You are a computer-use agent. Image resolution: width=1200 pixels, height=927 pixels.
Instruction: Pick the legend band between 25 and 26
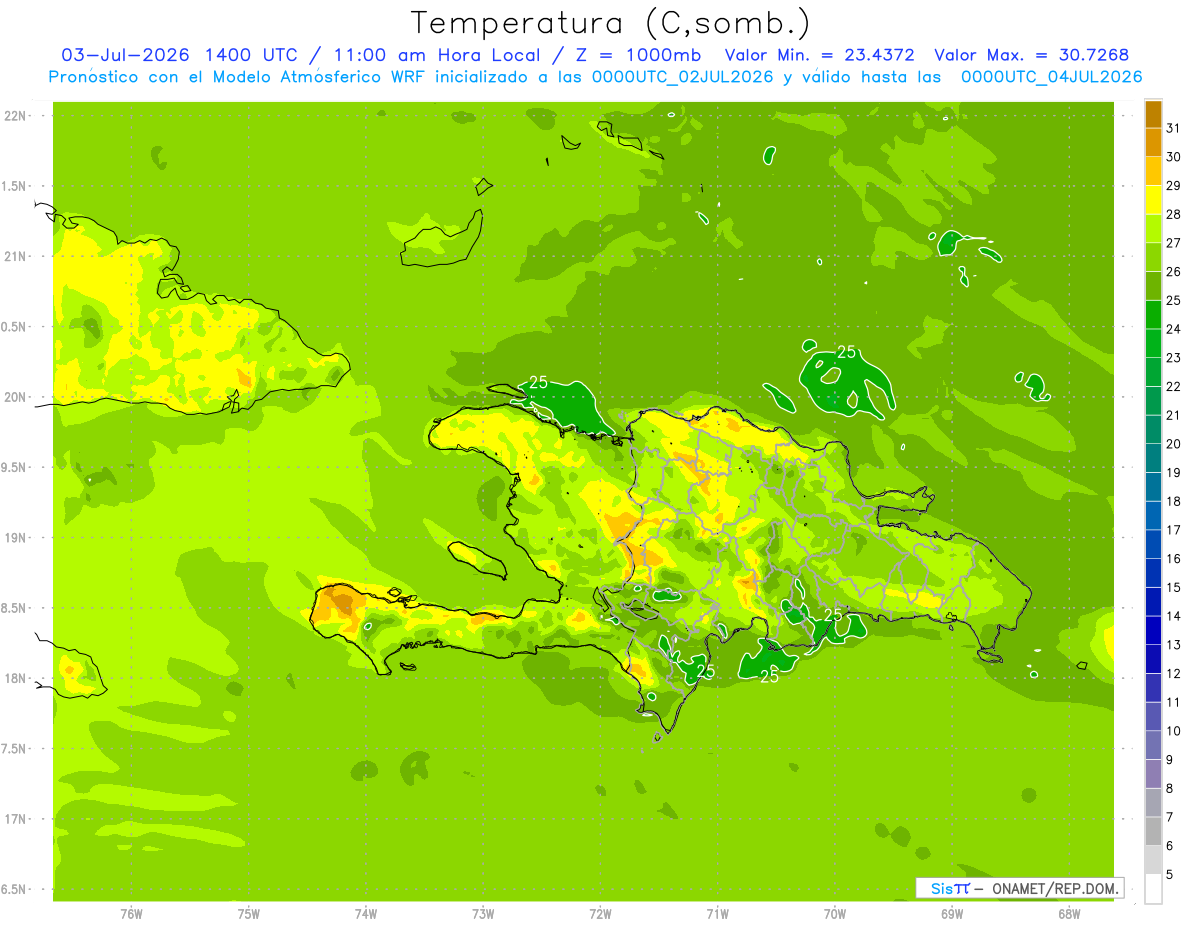click(1153, 286)
